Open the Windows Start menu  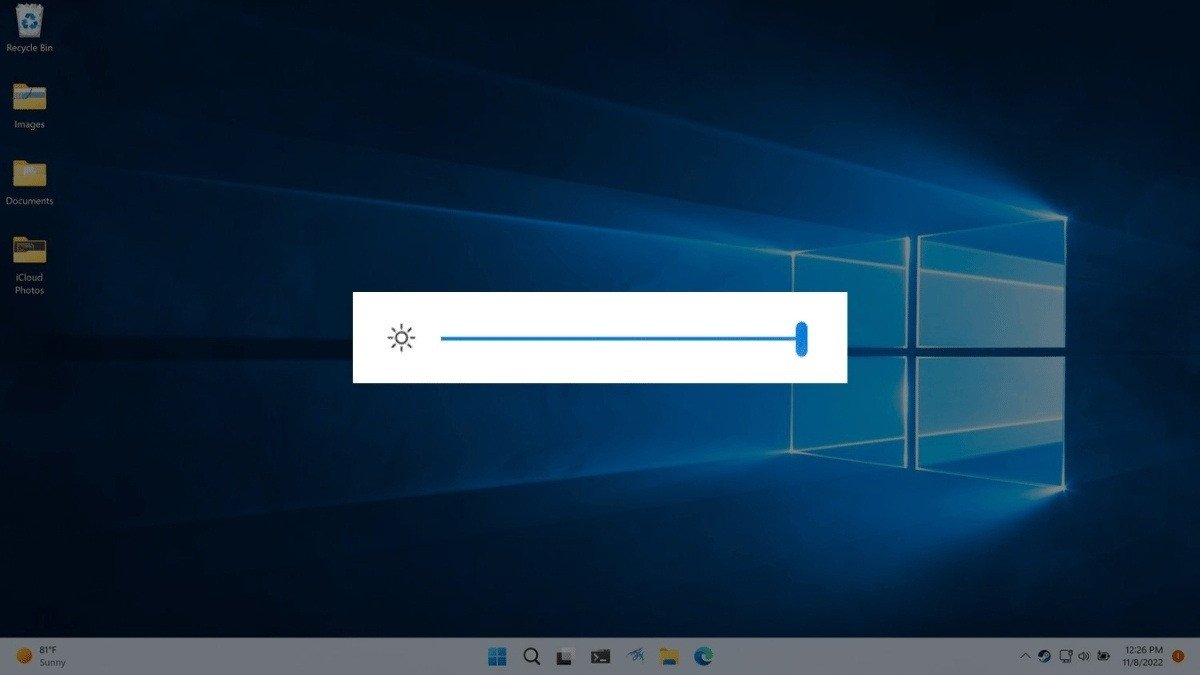[497, 656]
